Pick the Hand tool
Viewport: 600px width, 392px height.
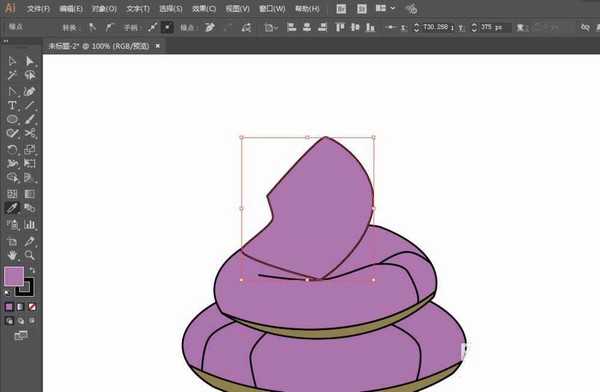(x=12, y=255)
